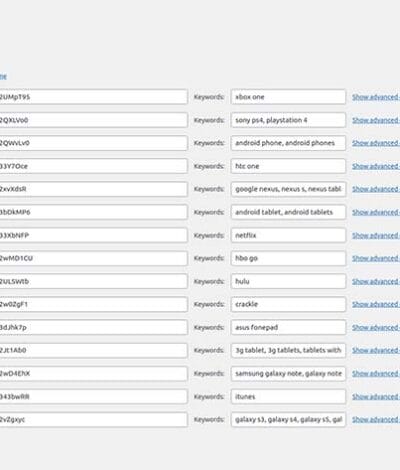400x470 pixels.
Task: Show advanced options for android phone row
Action: pos(376,143)
